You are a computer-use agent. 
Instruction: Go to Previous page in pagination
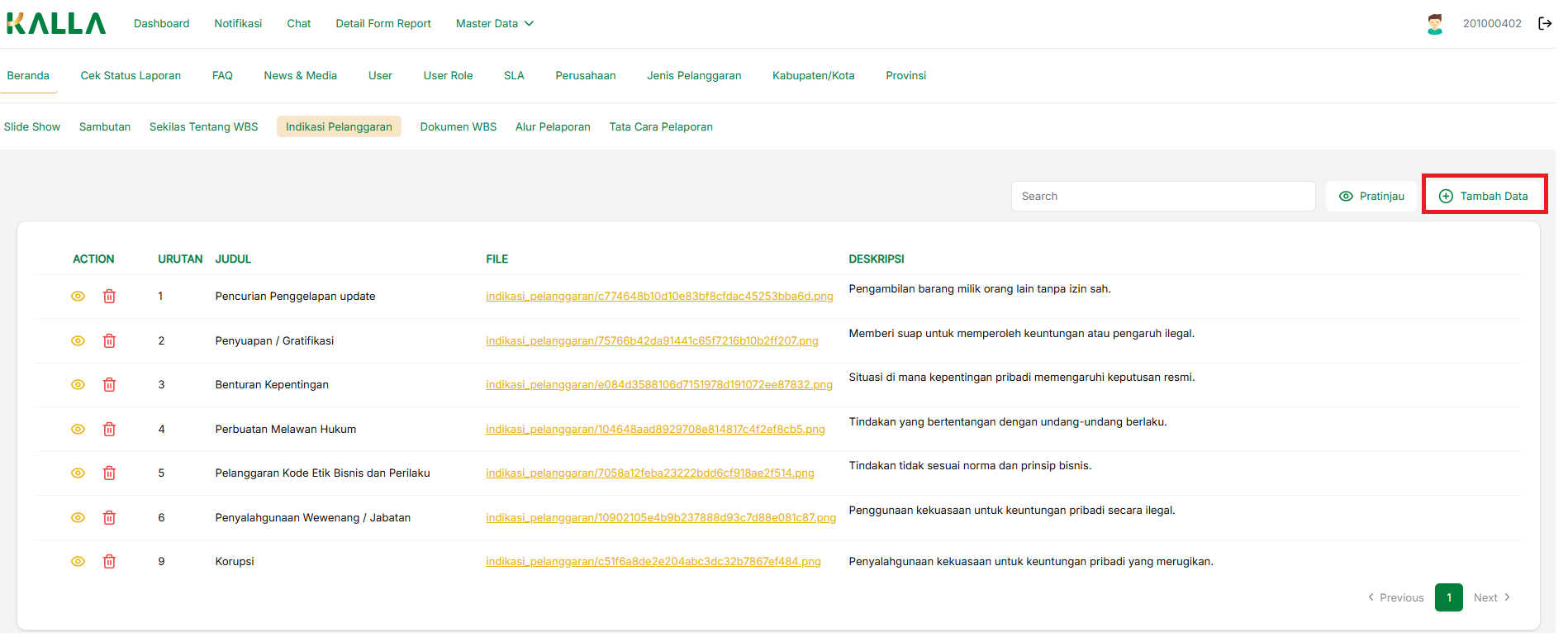click(1395, 598)
